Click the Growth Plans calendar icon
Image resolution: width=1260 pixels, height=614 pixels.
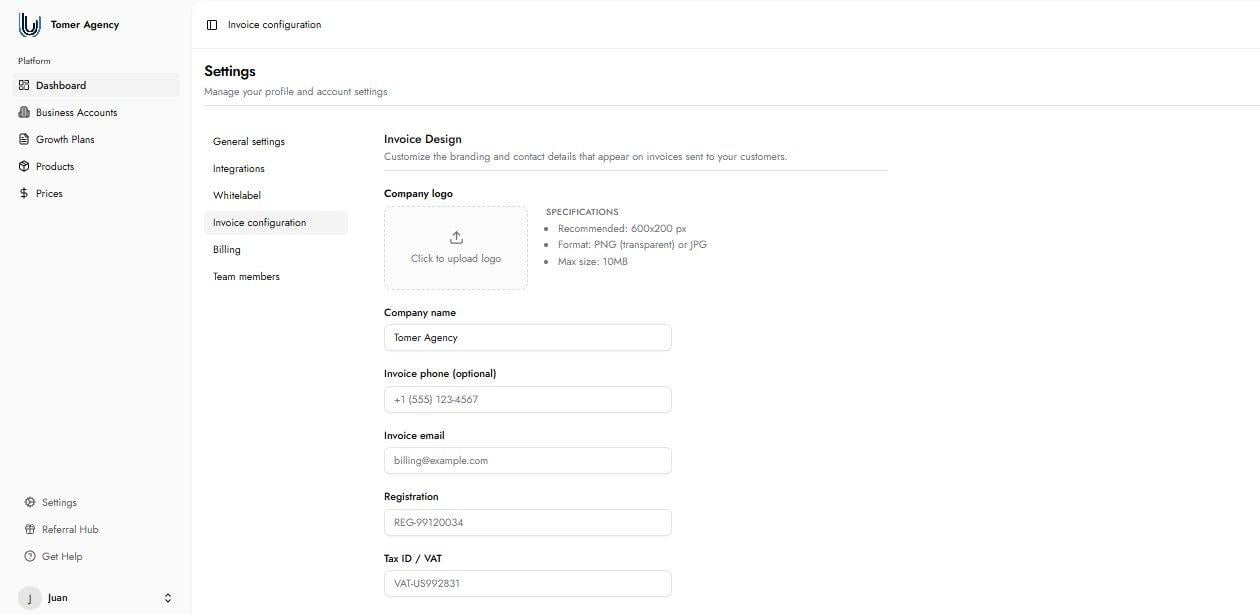pyautogui.click(x=25, y=140)
